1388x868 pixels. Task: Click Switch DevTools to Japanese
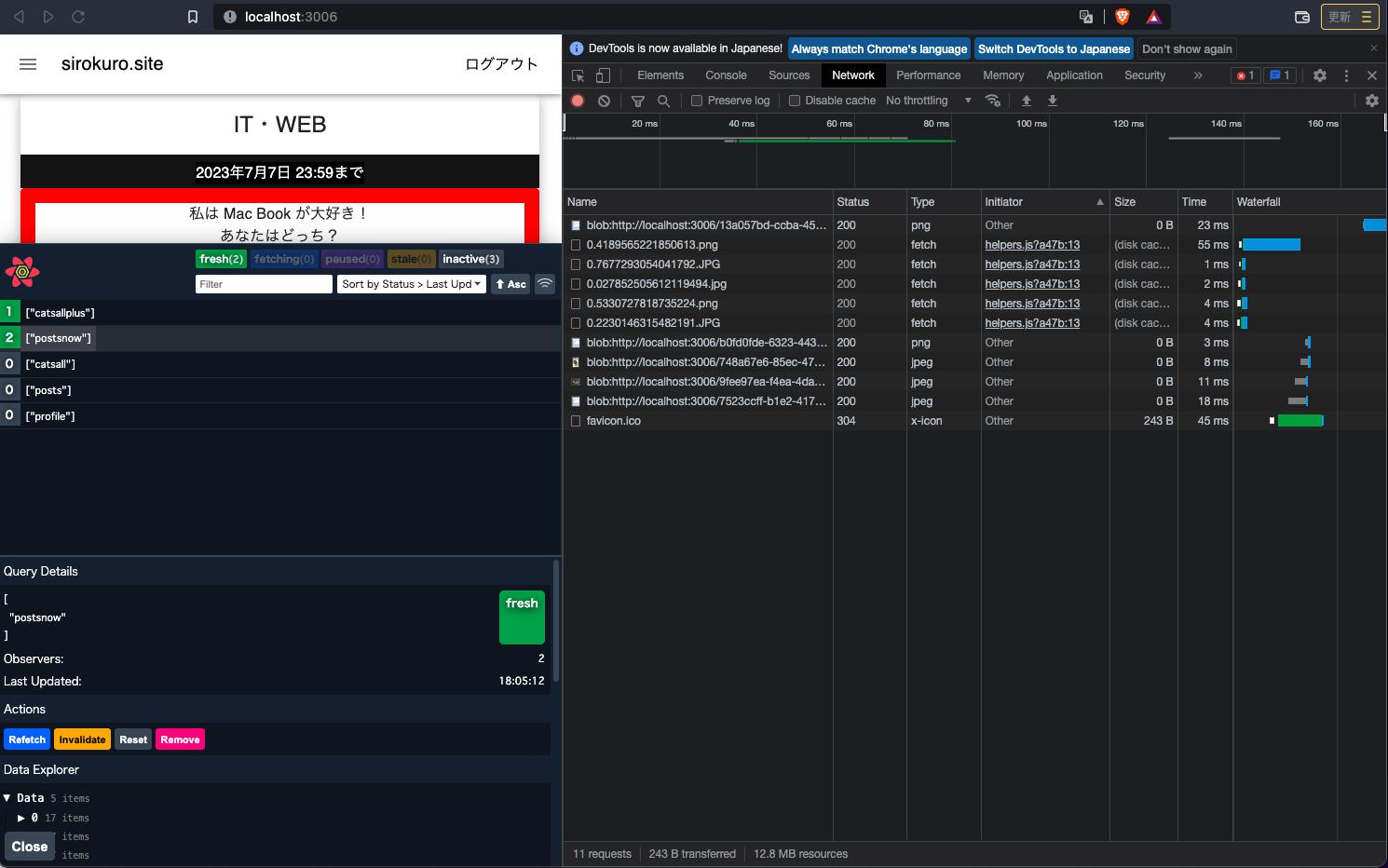pos(1054,49)
